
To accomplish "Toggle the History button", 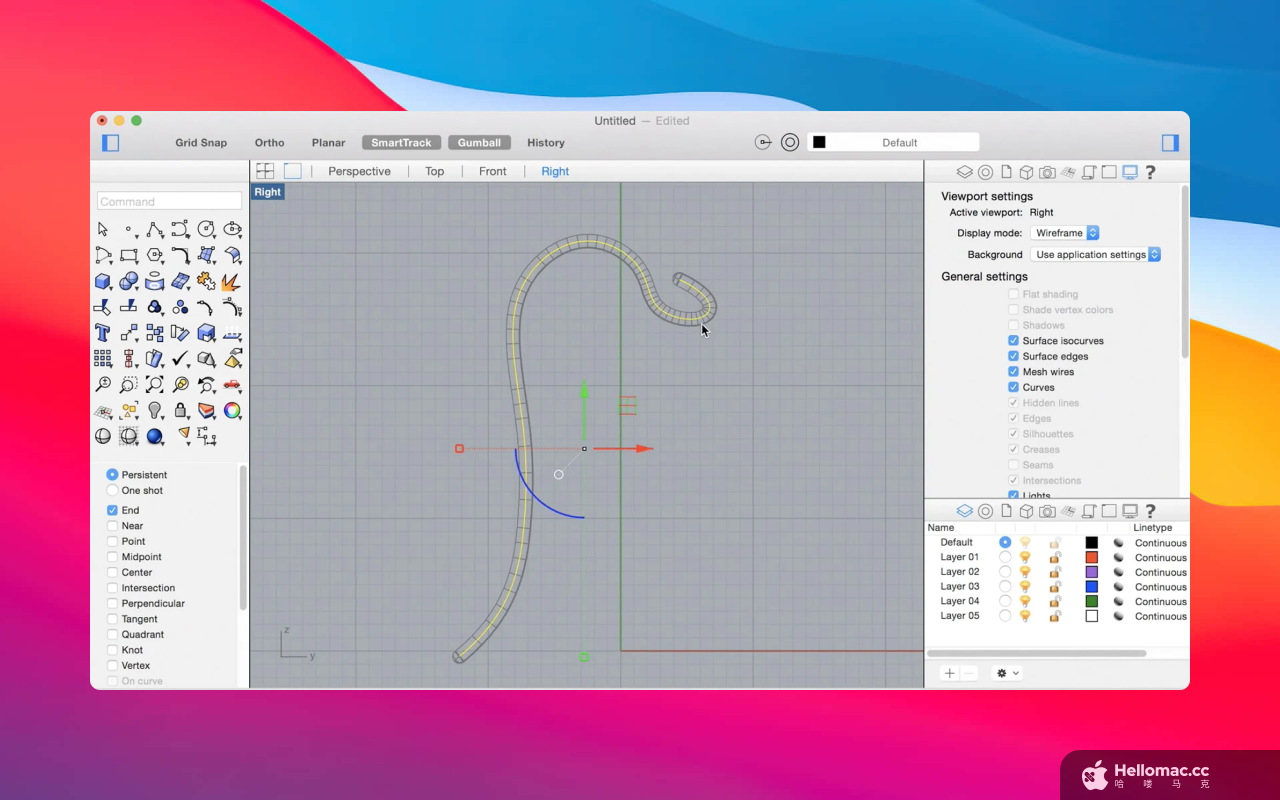I will pyautogui.click(x=546, y=143).
